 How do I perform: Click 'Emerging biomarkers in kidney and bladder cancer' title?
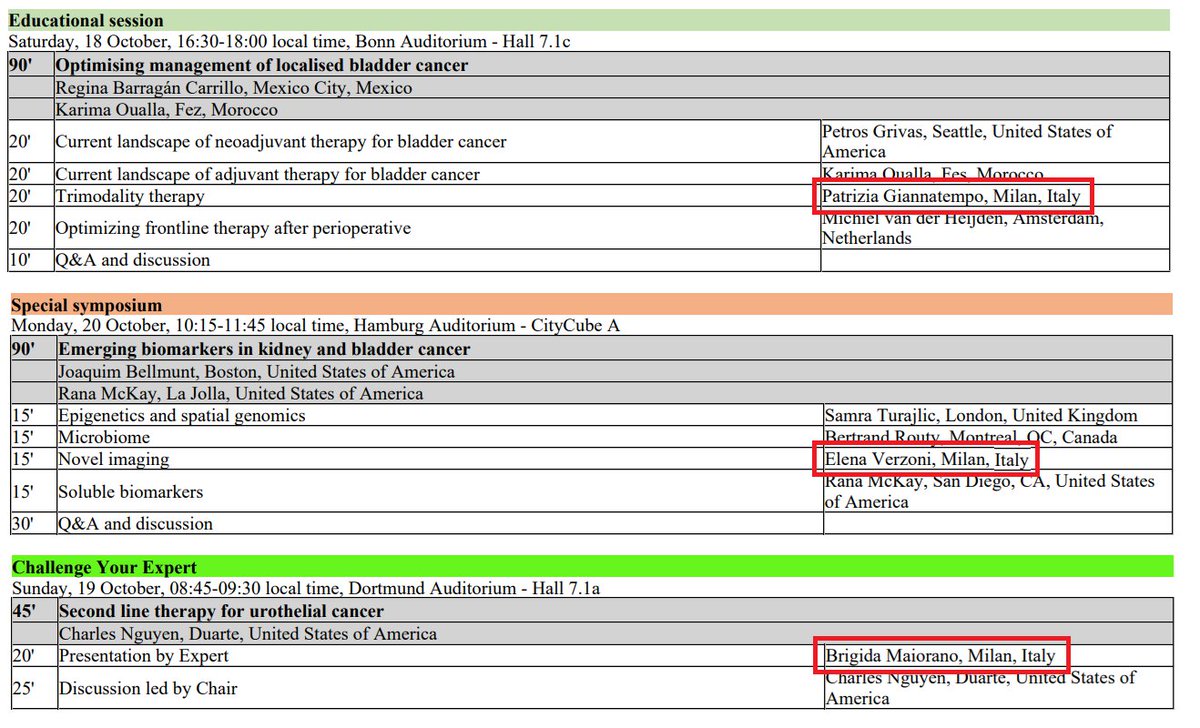pyautogui.click(x=264, y=349)
